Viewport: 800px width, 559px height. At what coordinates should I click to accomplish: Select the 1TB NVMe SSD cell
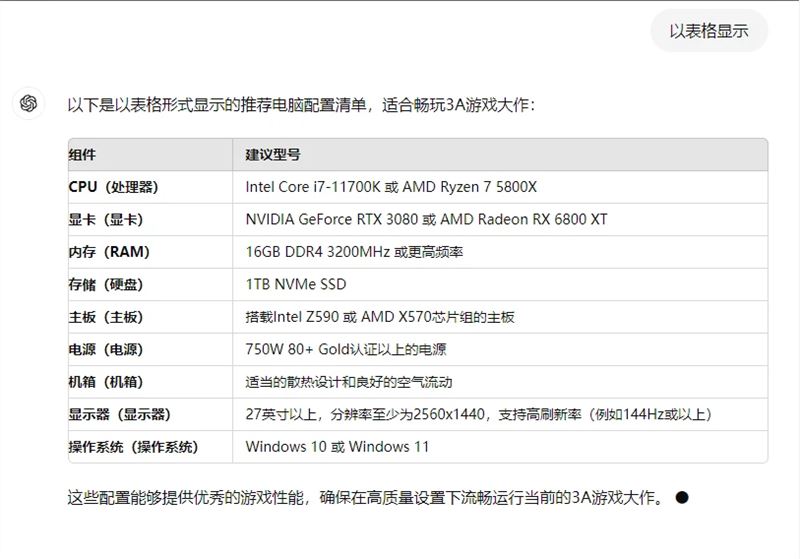point(500,285)
